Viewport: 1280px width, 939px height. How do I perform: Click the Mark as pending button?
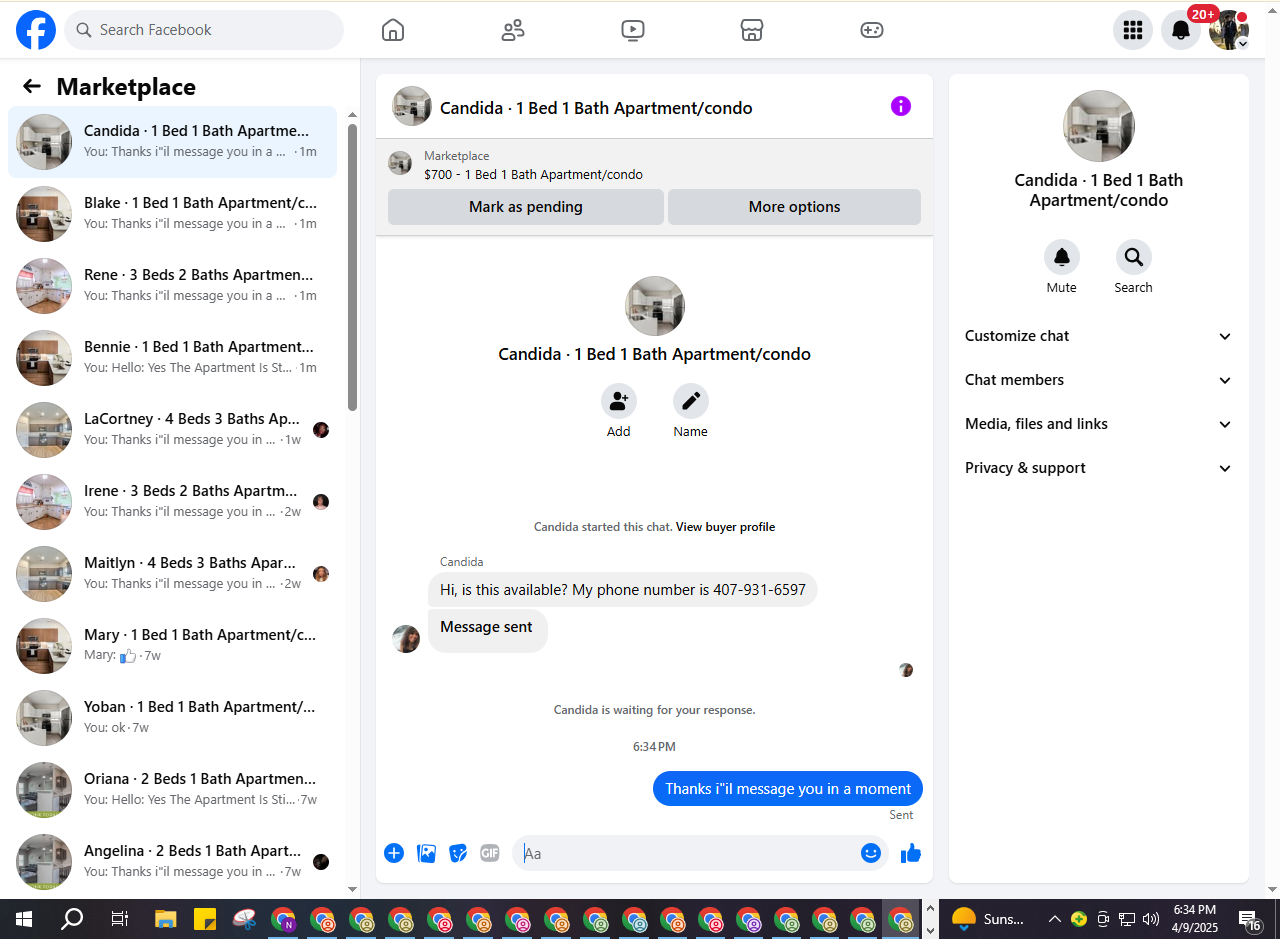pos(526,207)
